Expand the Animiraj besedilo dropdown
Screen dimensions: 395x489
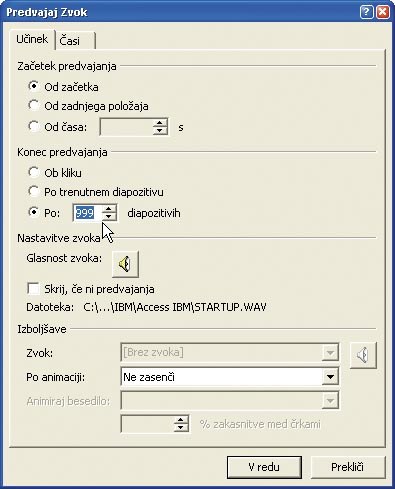pos(330,401)
